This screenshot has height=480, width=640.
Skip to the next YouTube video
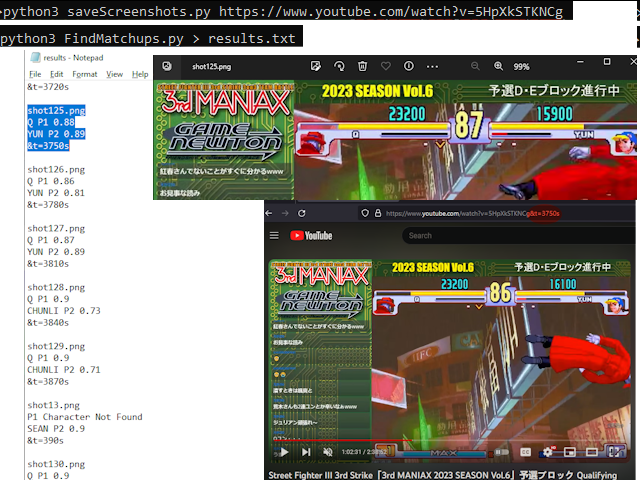tap(306, 452)
